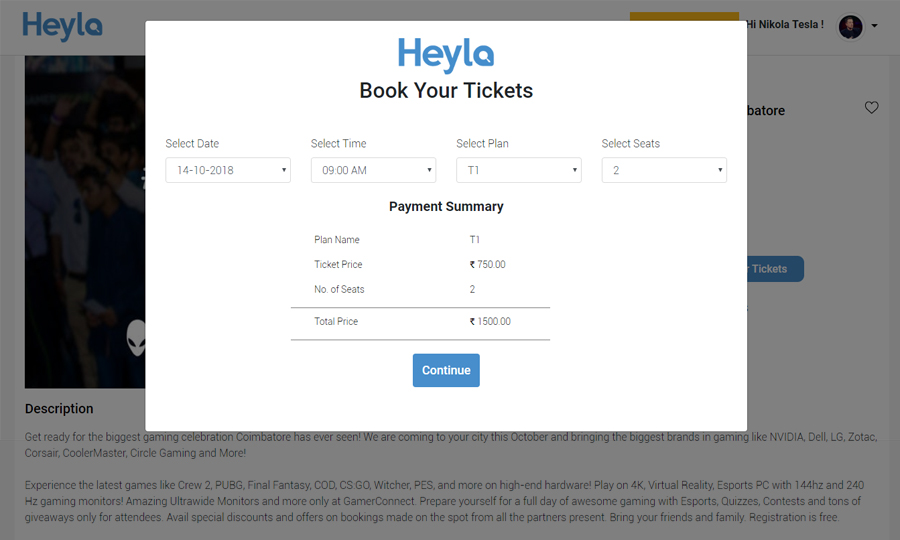Expand the Select Plan dropdown with T1

click(x=518, y=170)
